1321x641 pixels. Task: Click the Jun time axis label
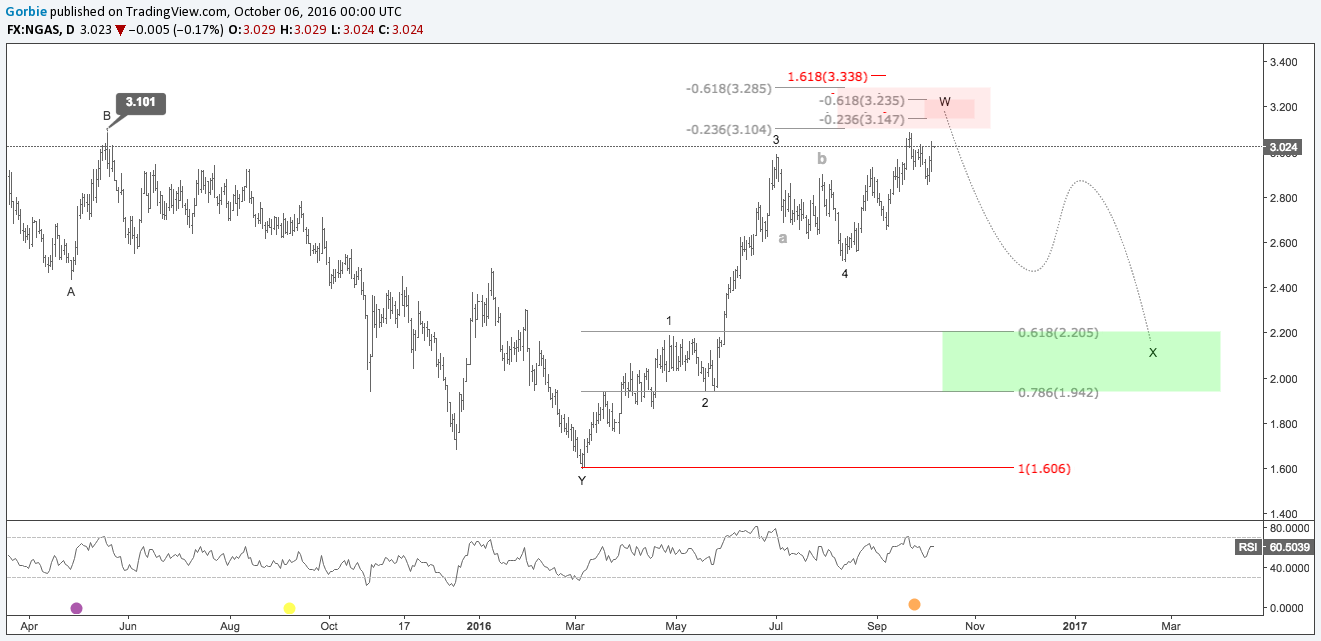click(x=128, y=625)
